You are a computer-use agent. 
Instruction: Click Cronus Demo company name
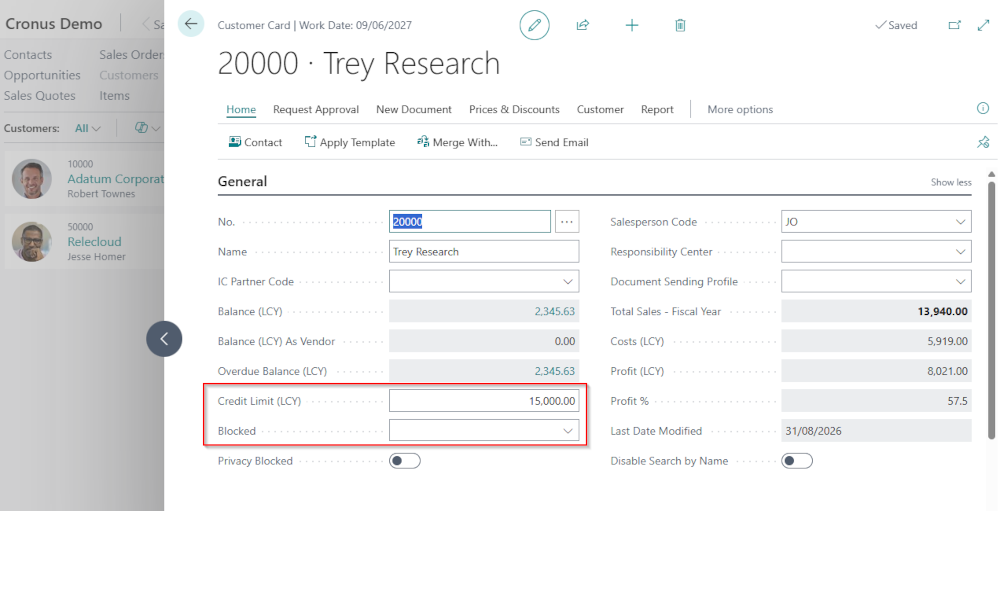pos(54,24)
